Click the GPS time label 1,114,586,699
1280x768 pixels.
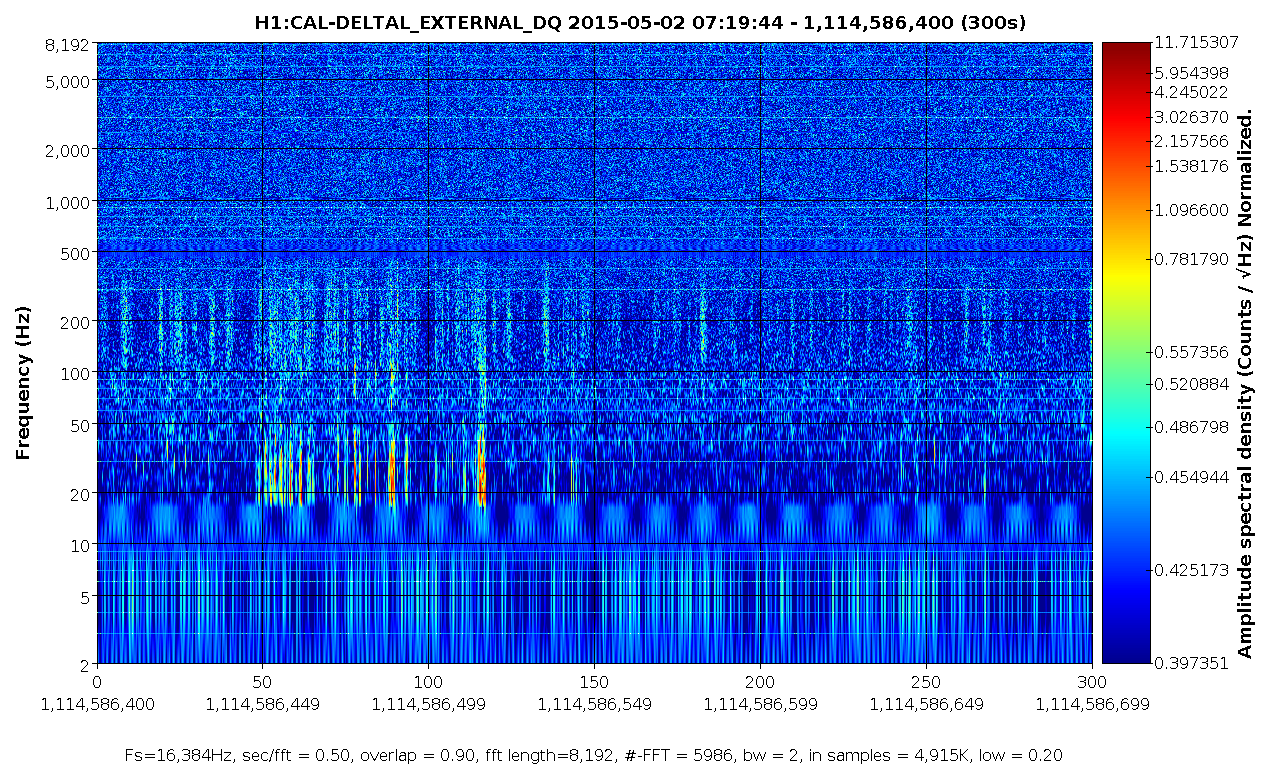tap(1092, 704)
